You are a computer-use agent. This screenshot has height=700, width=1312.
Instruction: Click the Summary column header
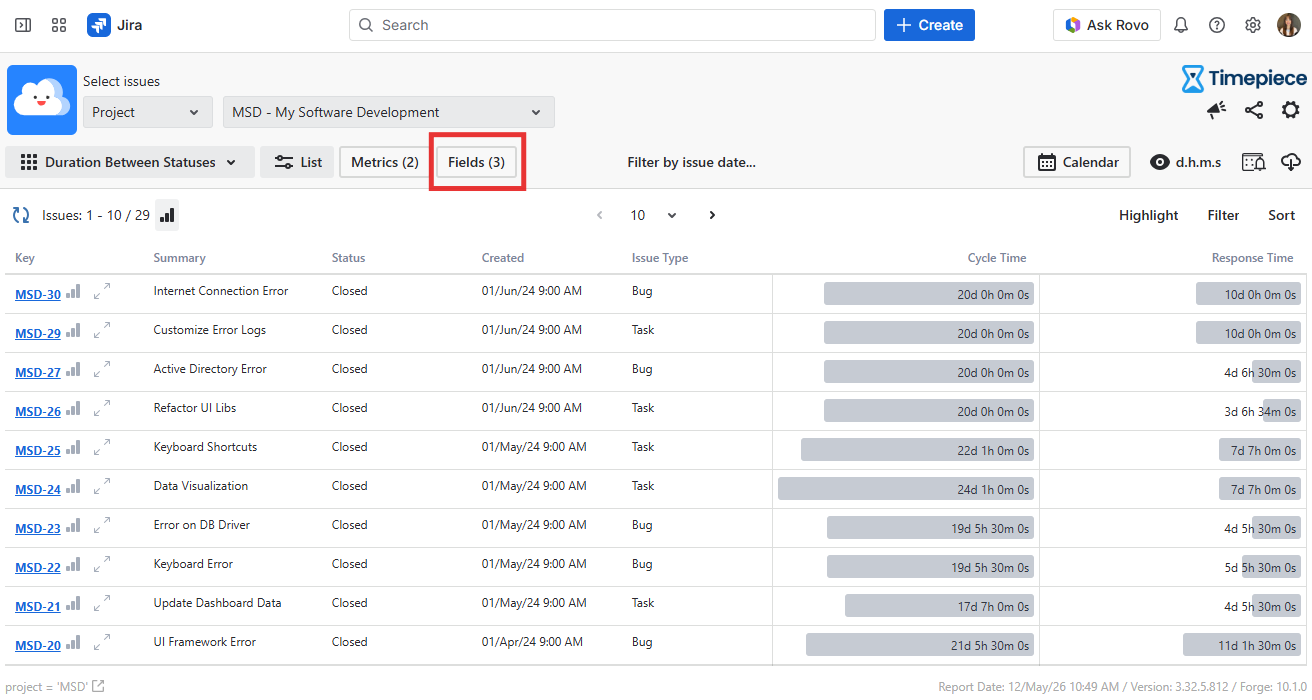click(x=180, y=258)
